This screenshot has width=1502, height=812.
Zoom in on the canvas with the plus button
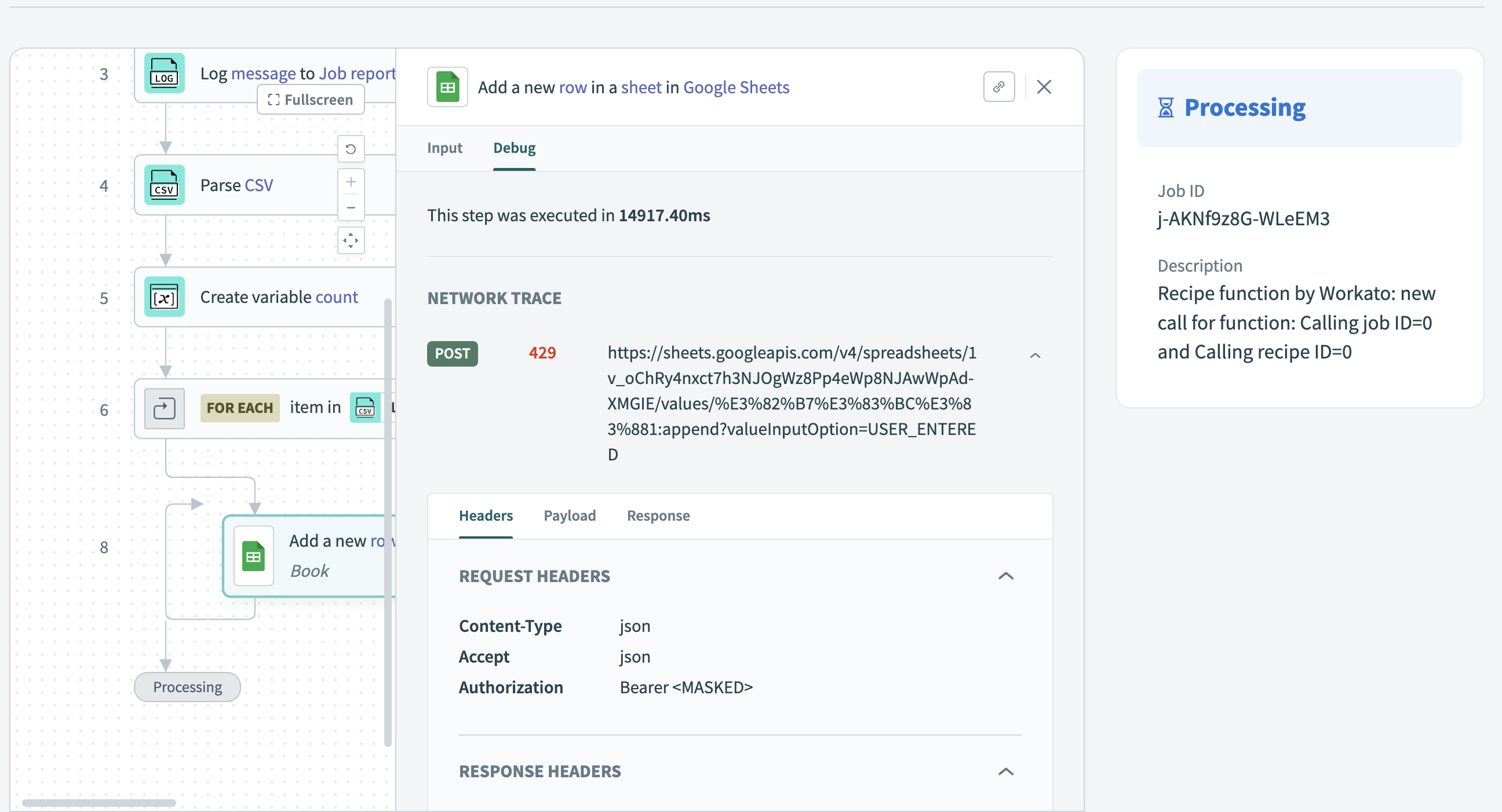pos(351,182)
